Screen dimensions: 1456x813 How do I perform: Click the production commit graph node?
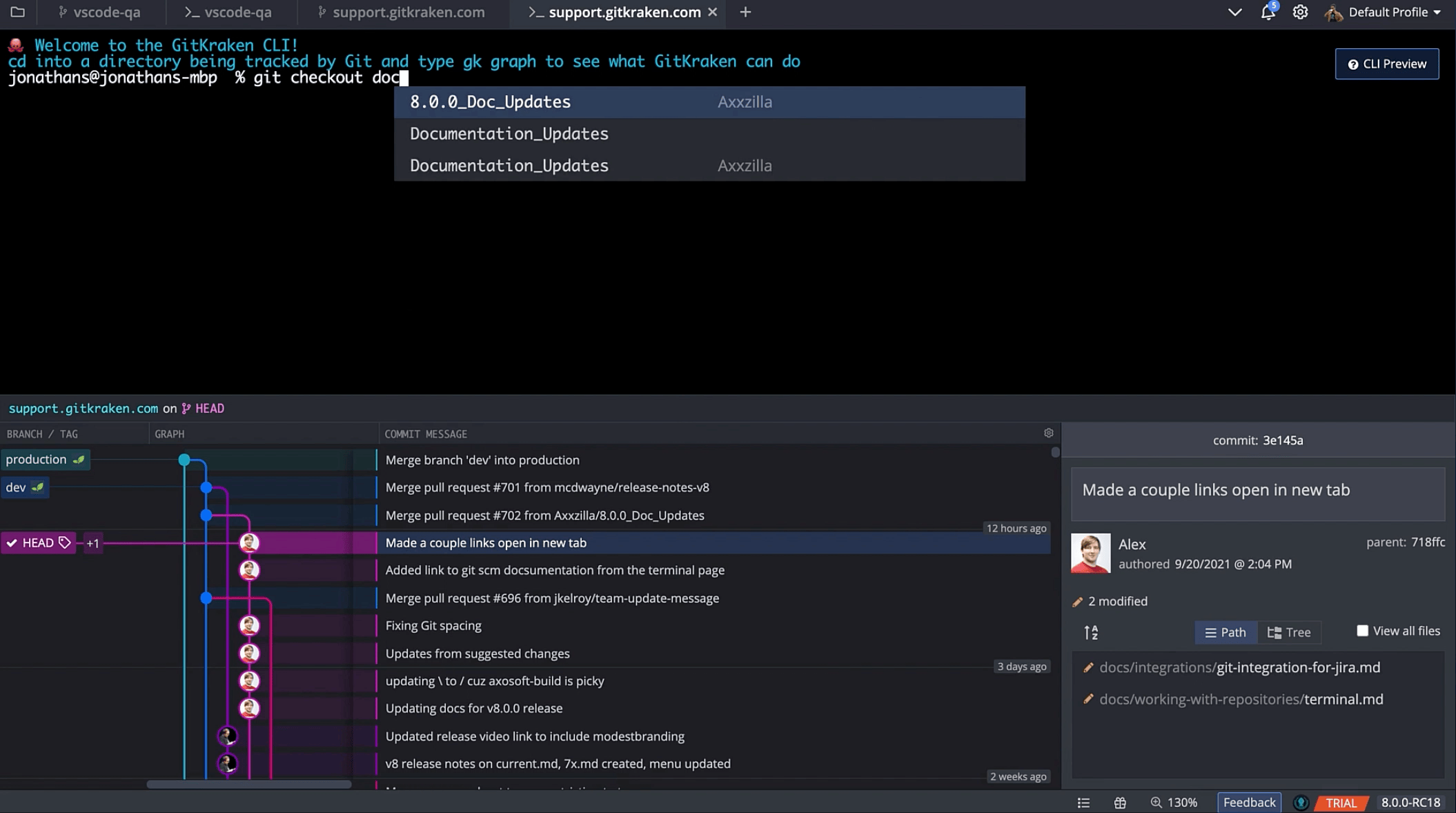point(184,460)
